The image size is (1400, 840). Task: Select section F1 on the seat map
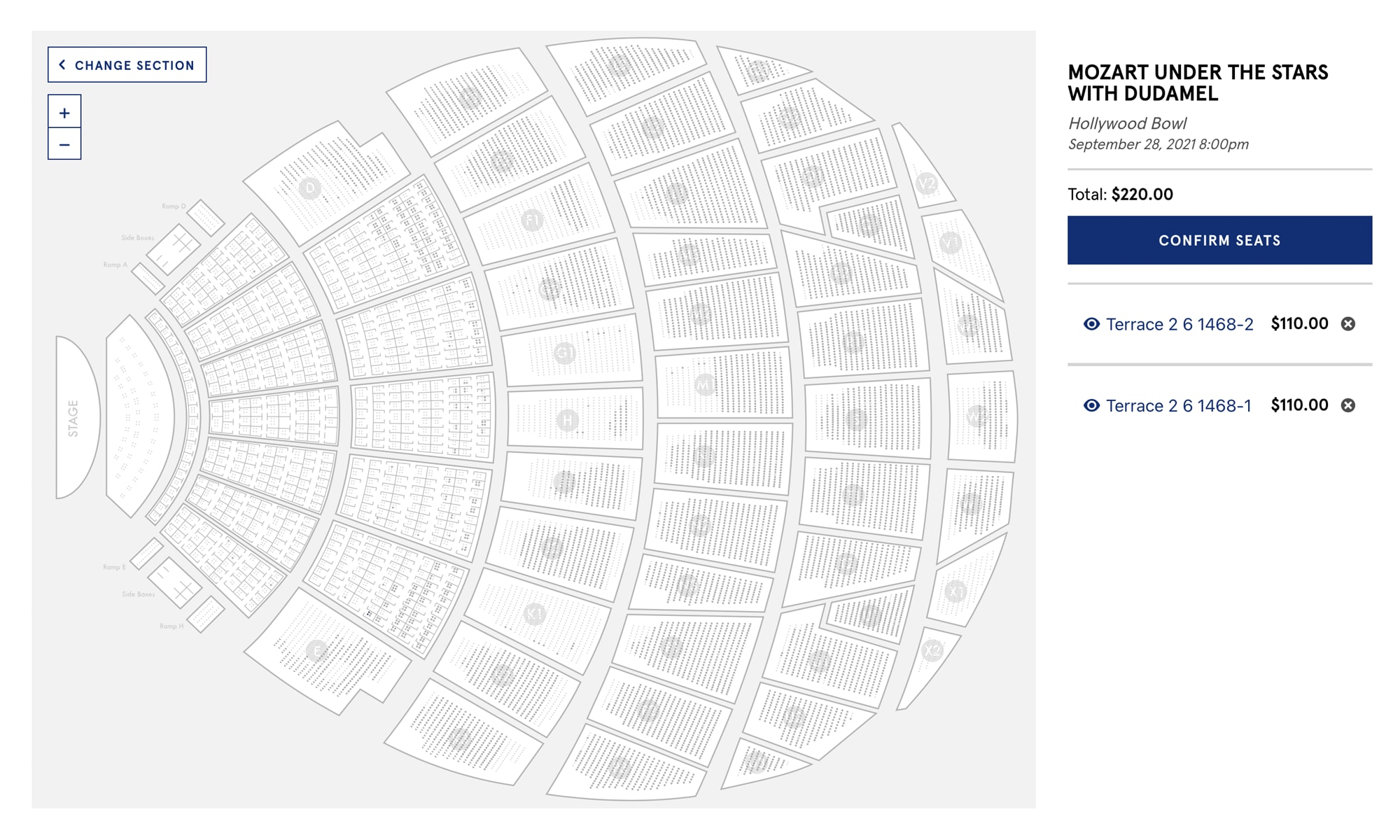(532, 221)
